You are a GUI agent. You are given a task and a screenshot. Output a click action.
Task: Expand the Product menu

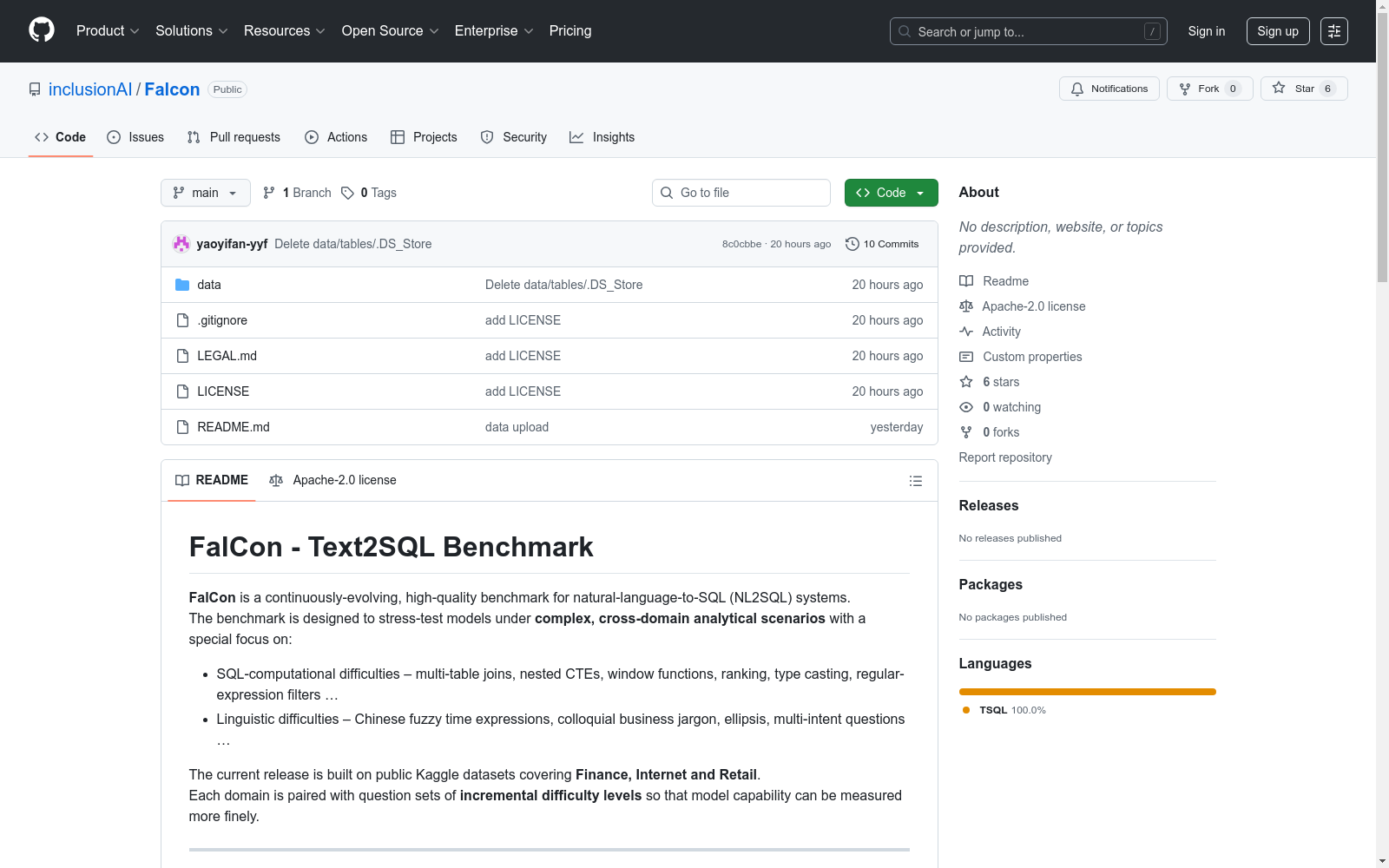[108, 31]
